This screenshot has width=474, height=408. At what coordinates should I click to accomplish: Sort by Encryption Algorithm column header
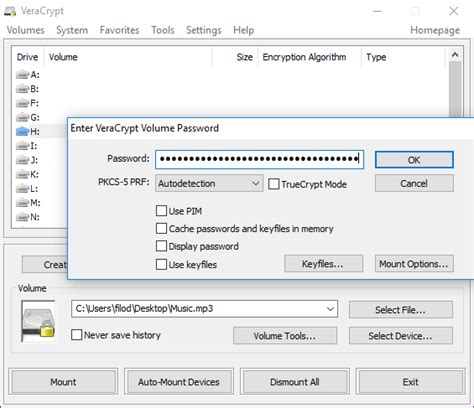[x=310, y=57]
